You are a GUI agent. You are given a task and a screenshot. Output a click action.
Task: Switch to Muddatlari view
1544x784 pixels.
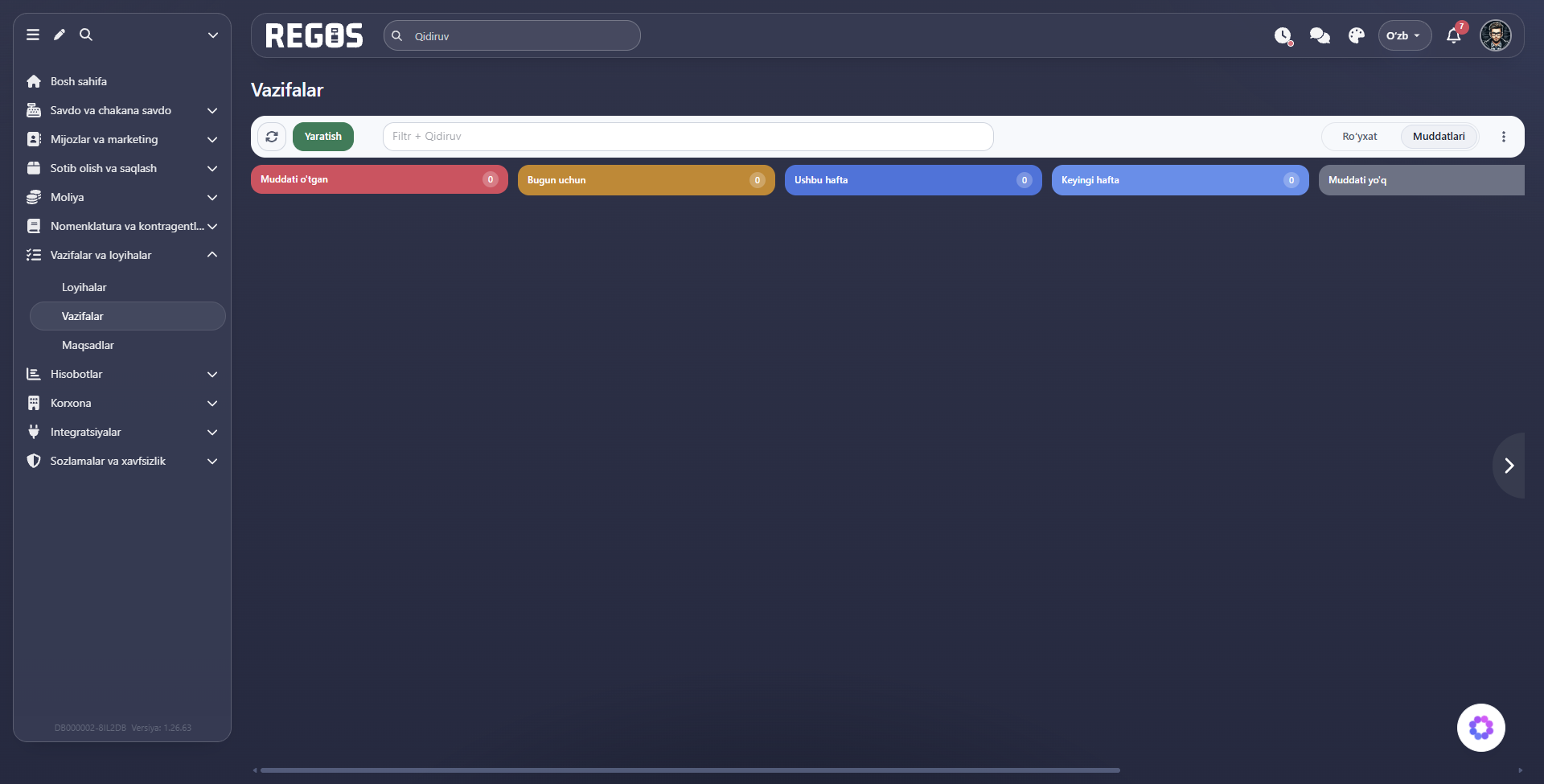click(1439, 137)
